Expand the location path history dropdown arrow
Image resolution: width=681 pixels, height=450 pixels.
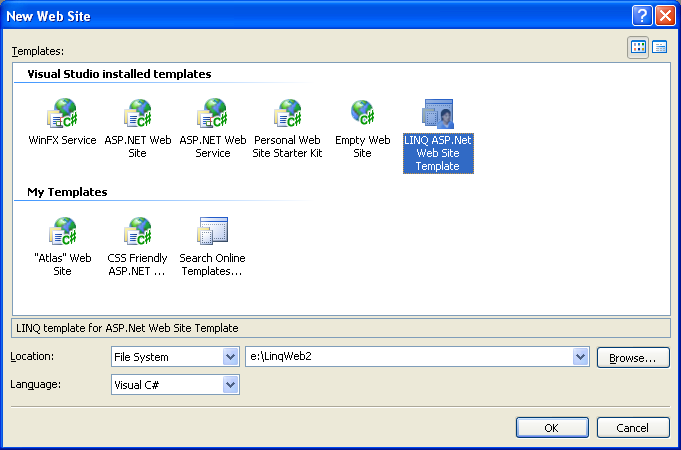(580, 357)
